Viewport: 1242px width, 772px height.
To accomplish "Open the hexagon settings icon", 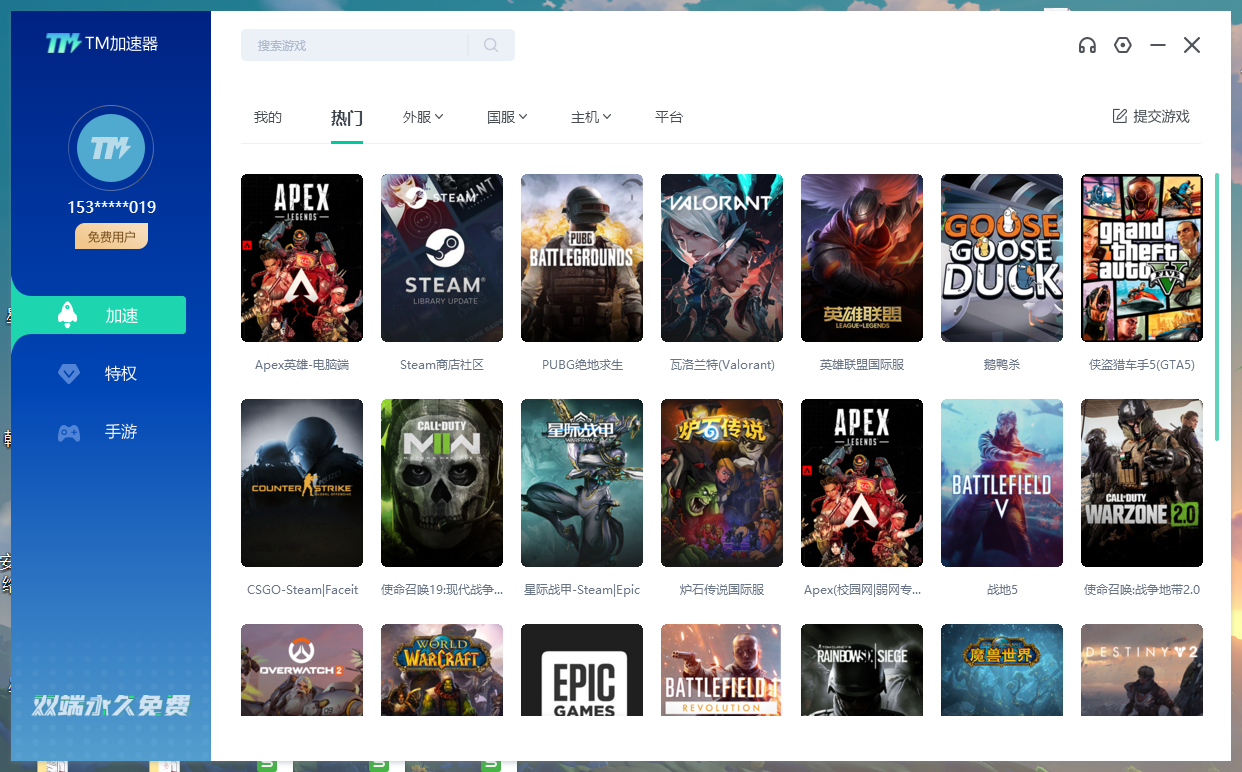I will pos(1123,45).
